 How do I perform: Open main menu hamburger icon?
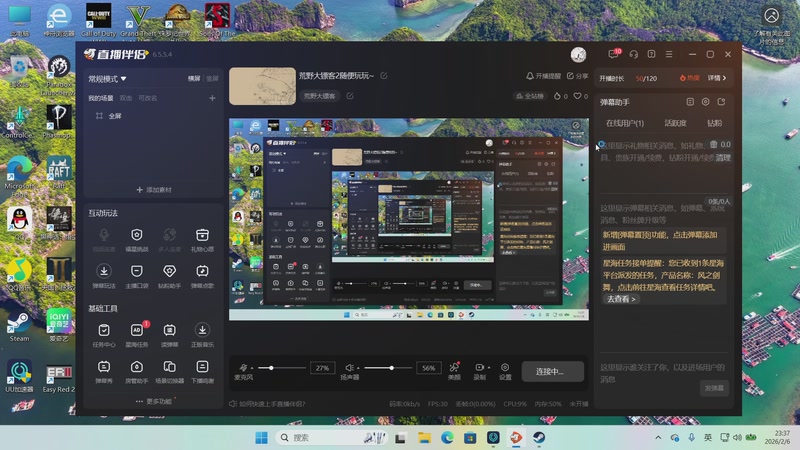tap(669, 54)
